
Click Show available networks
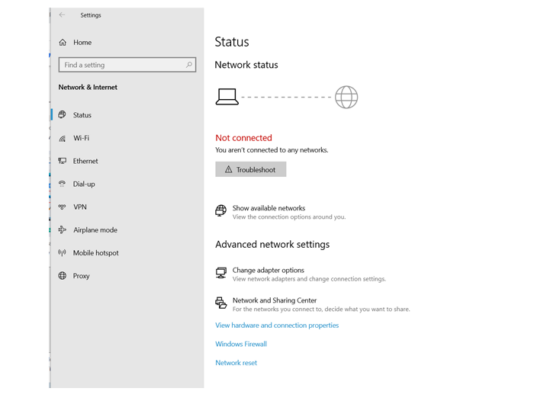[x=269, y=208]
